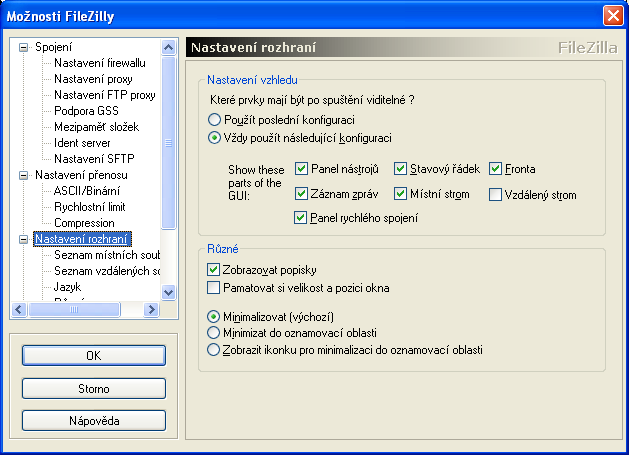Viewport: 629px width, 455px height.
Task: Go to the Rychlostní limit page
Action: 91,207
